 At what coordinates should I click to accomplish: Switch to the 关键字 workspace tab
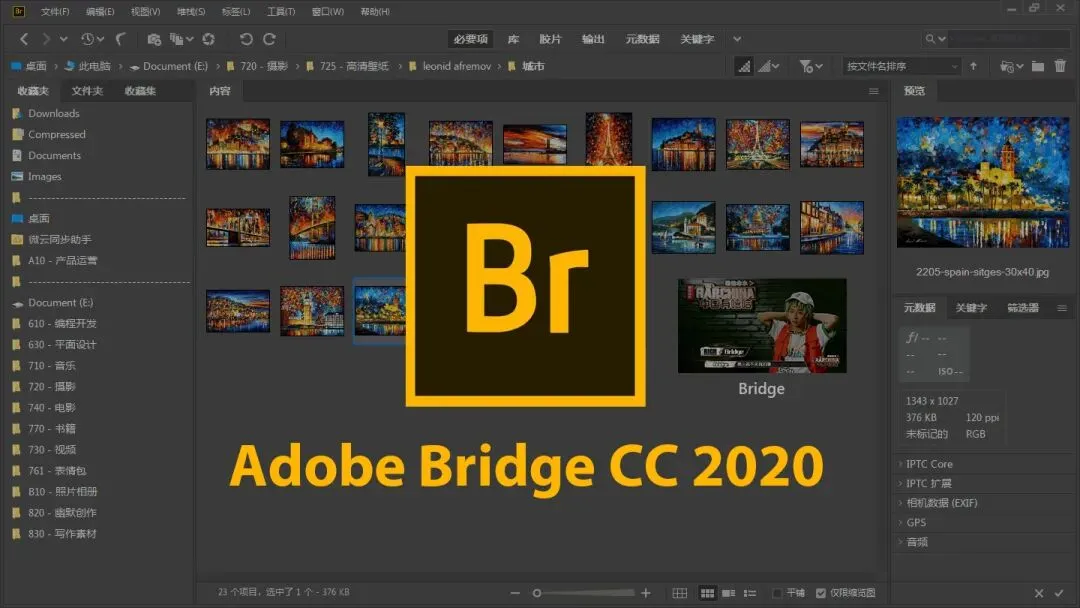pos(697,39)
